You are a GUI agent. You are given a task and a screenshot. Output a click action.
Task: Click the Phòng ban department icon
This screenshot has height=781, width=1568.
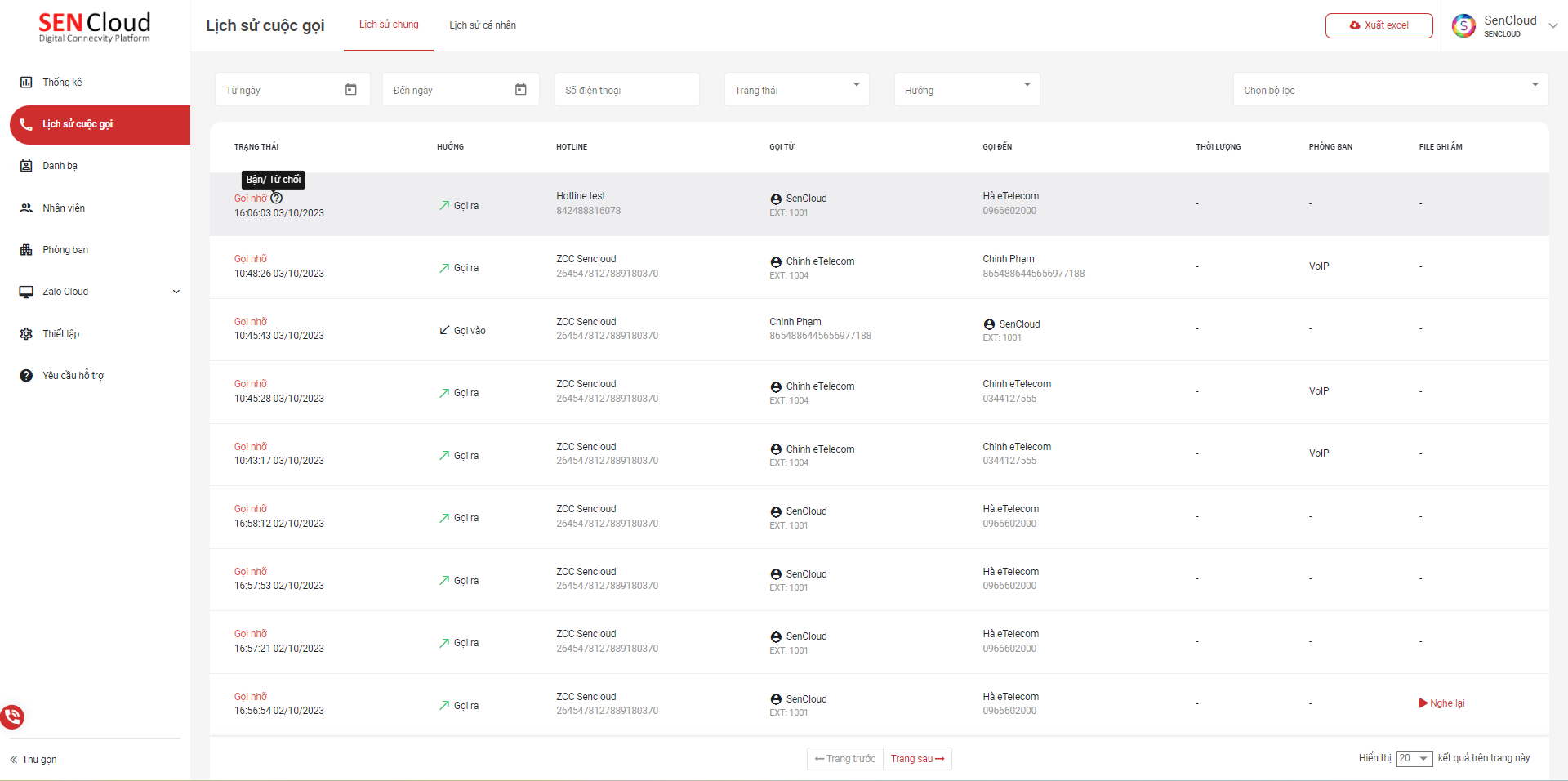26,250
